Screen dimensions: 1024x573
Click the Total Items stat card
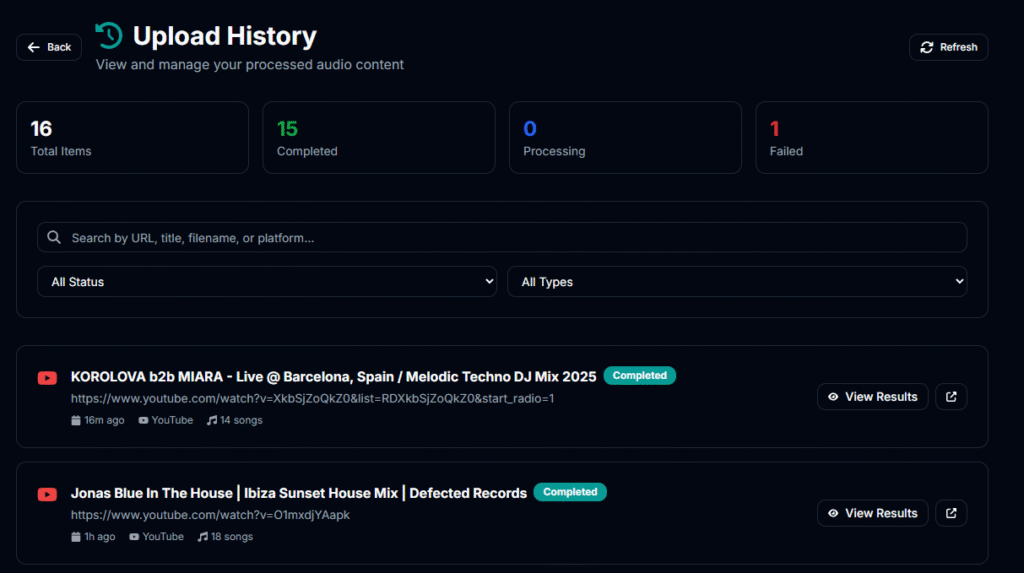click(133, 137)
